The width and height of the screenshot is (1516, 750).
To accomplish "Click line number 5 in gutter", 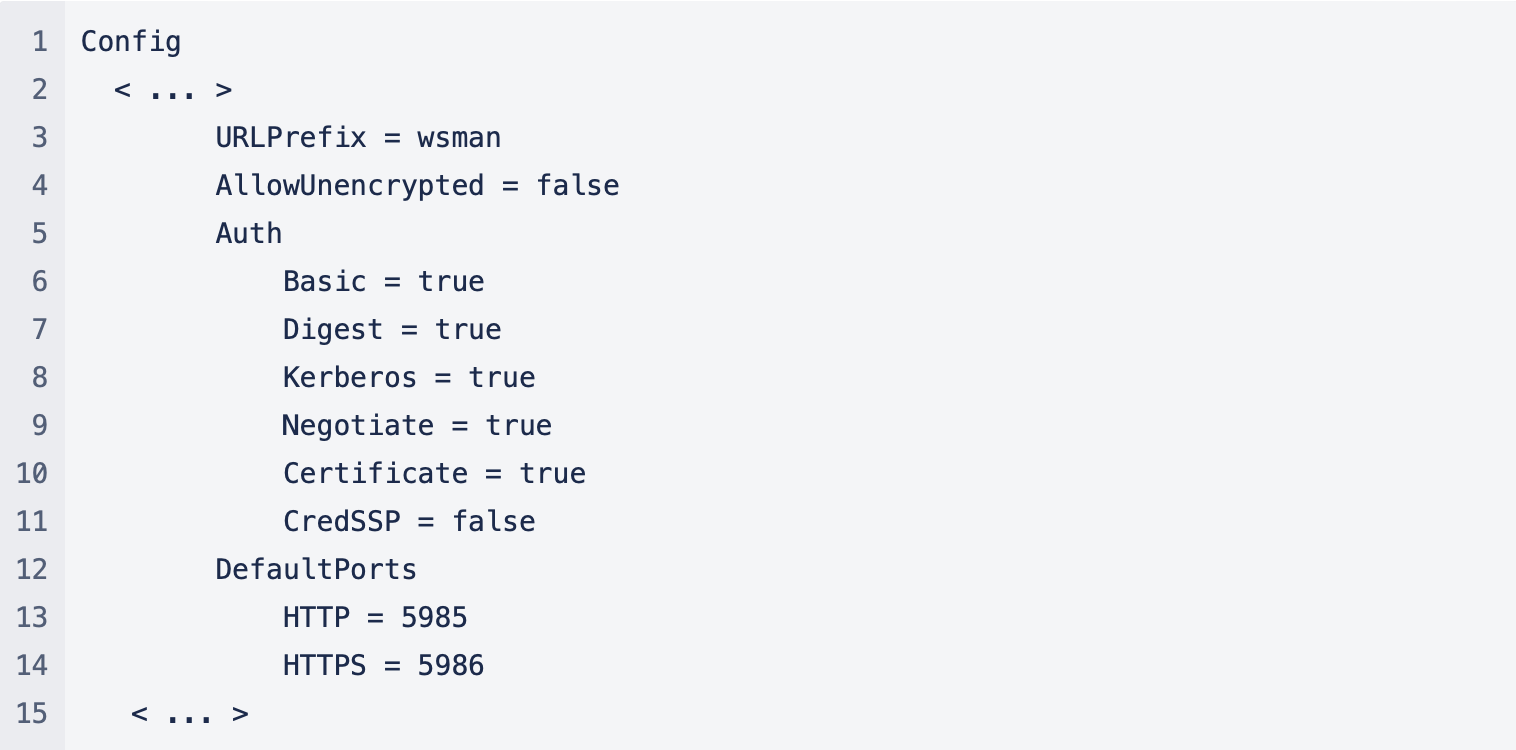I will (x=39, y=233).
